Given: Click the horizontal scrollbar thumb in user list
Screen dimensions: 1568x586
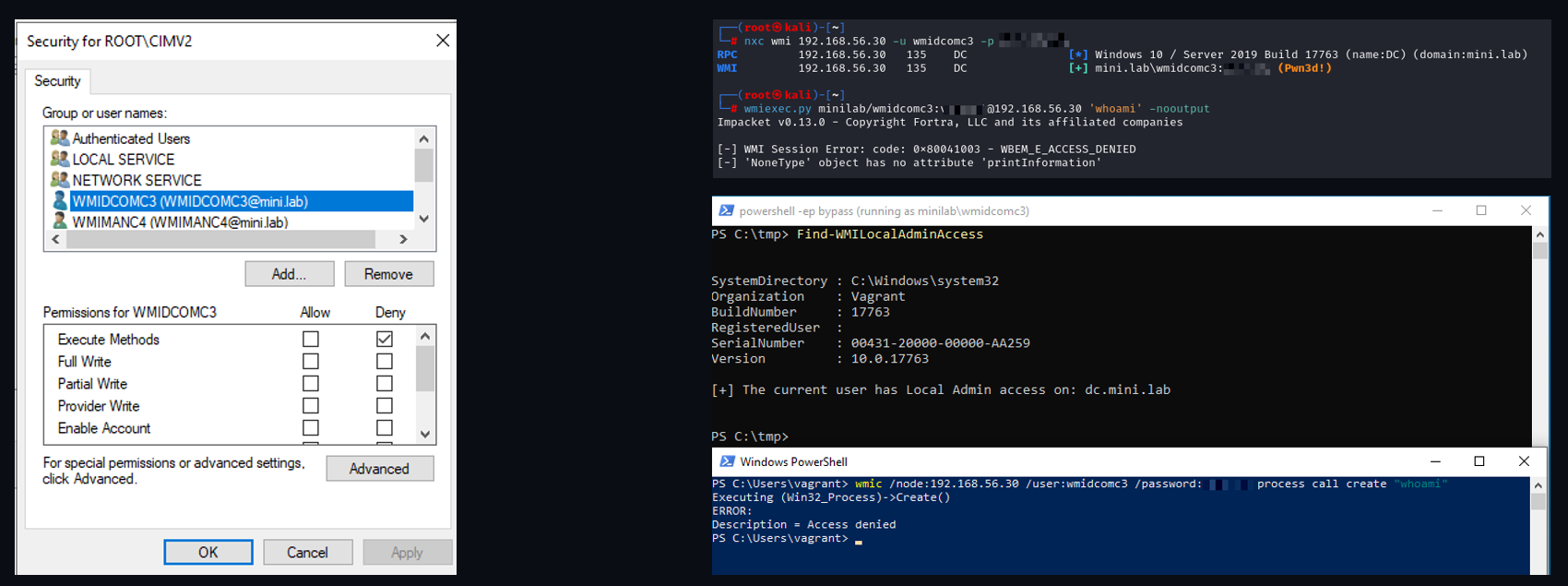Looking at the screenshot, I should pyautogui.click(x=220, y=239).
